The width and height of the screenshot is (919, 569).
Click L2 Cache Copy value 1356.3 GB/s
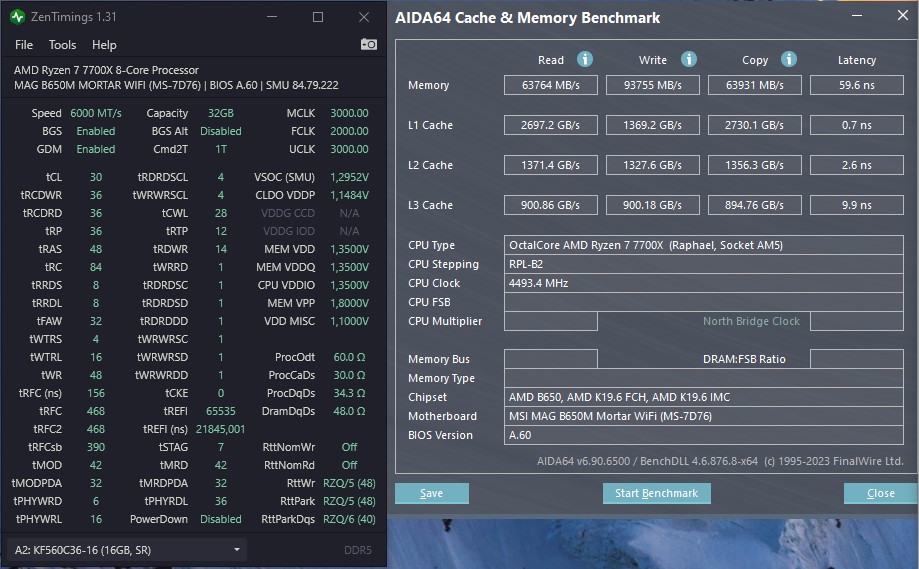click(754, 165)
